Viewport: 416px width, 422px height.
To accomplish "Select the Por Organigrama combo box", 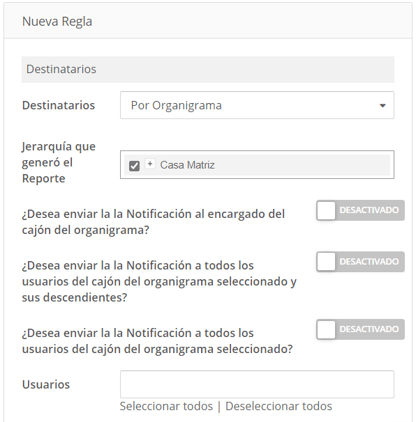I will tap(257, 105).
